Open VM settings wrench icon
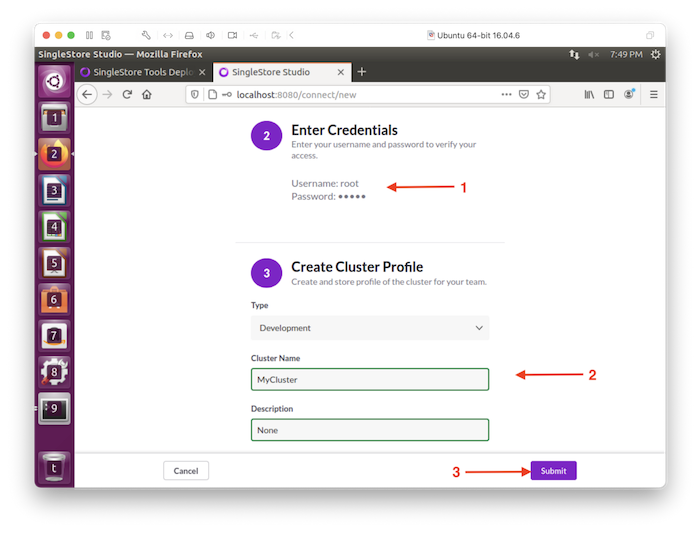The width and height of the screenshot is (700, 533). pos(146,35)
